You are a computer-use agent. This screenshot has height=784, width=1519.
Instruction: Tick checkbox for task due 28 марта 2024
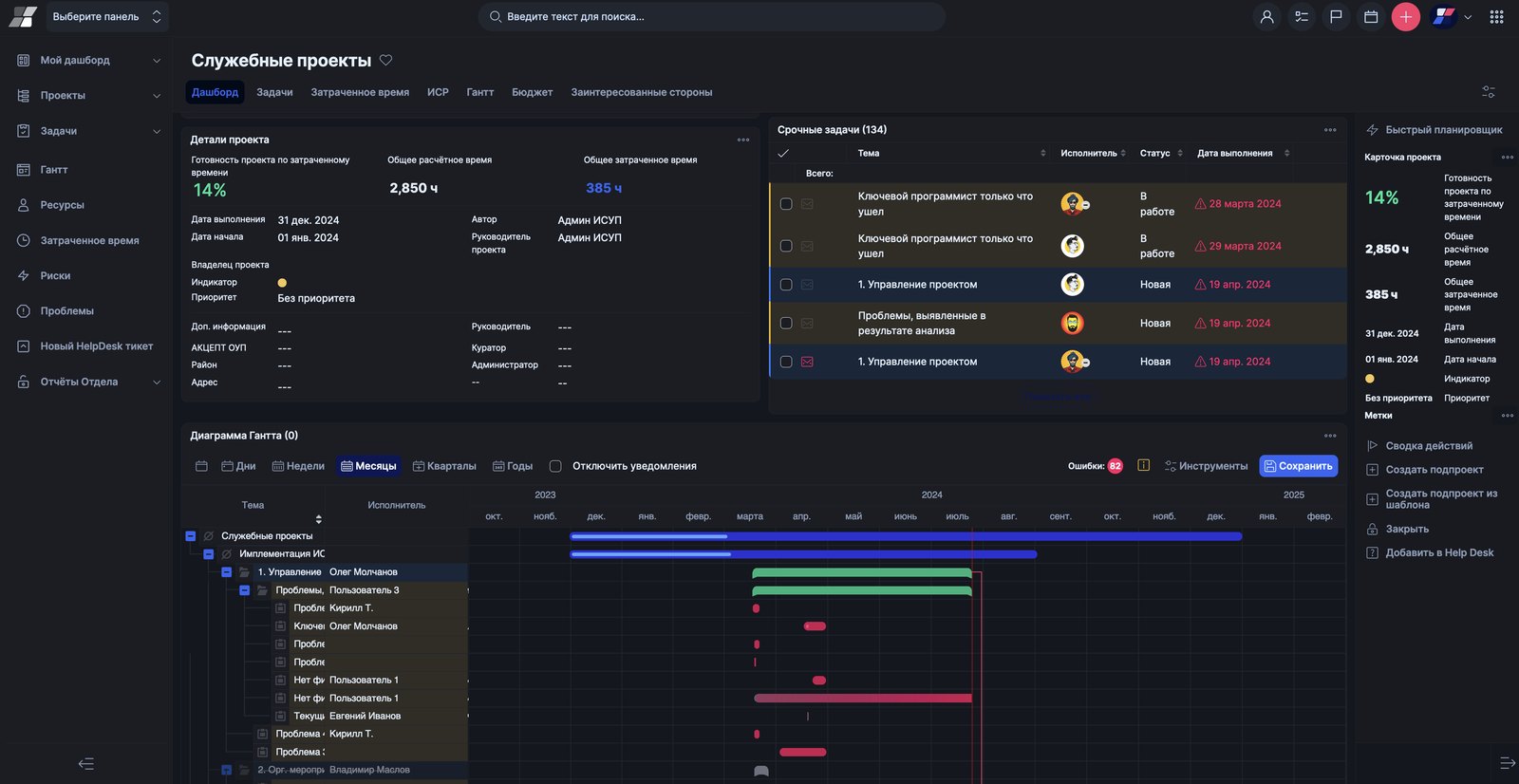click(786, 204)
